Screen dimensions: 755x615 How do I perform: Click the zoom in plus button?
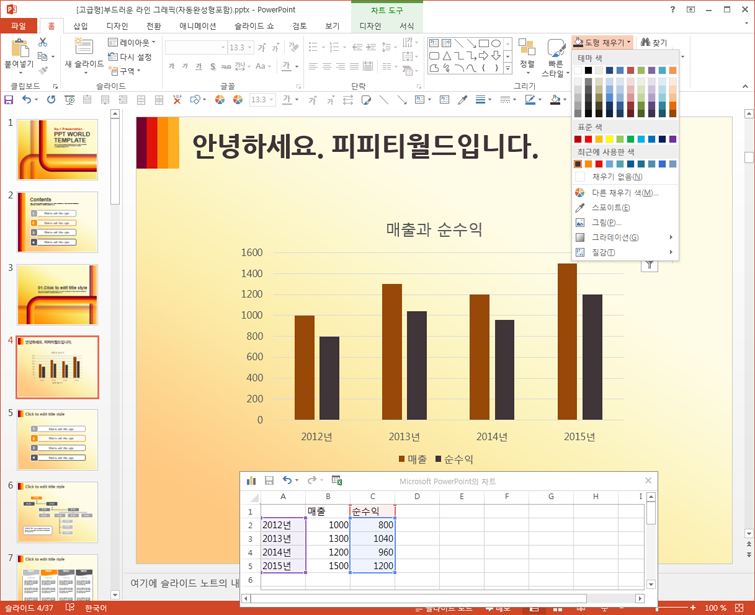[693, 608]
